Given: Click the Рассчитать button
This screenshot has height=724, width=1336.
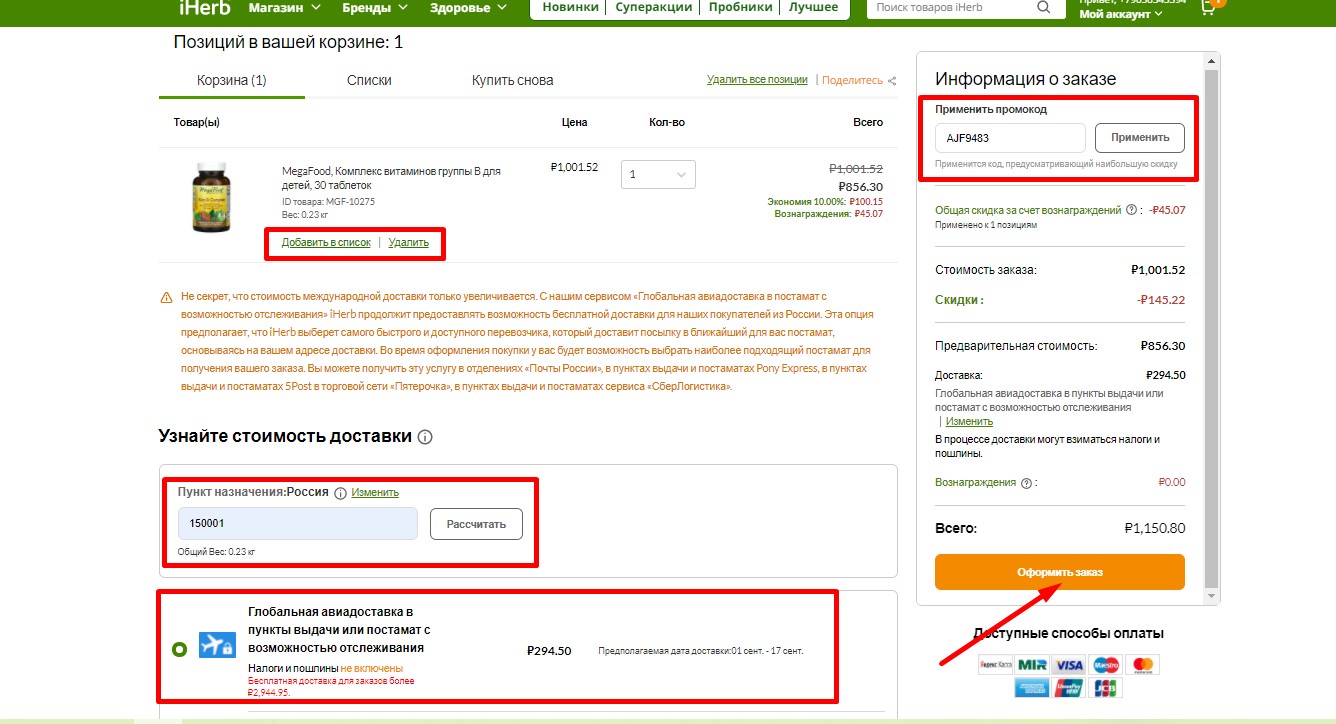Looking at the screenshot, I should 476,524.
